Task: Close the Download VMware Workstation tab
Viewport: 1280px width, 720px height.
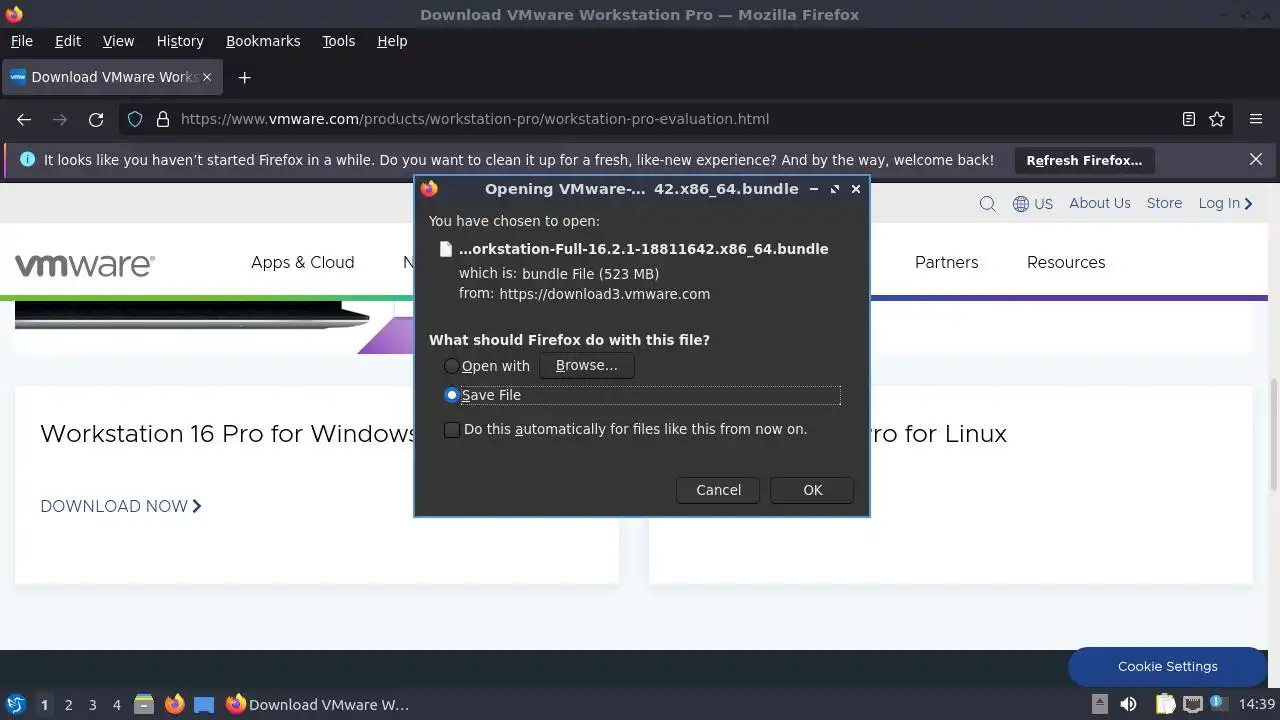Action: [x=207, y=77]
